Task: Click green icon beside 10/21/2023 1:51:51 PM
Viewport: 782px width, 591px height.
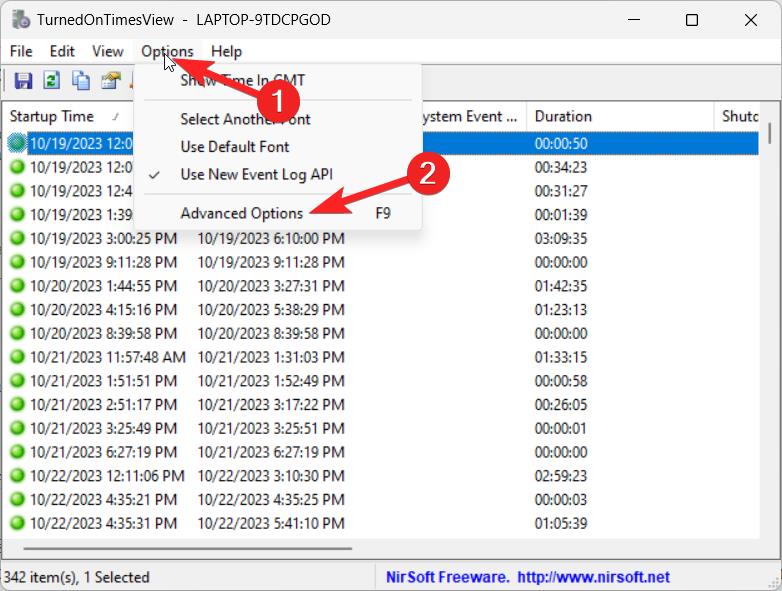Action: 17,381
